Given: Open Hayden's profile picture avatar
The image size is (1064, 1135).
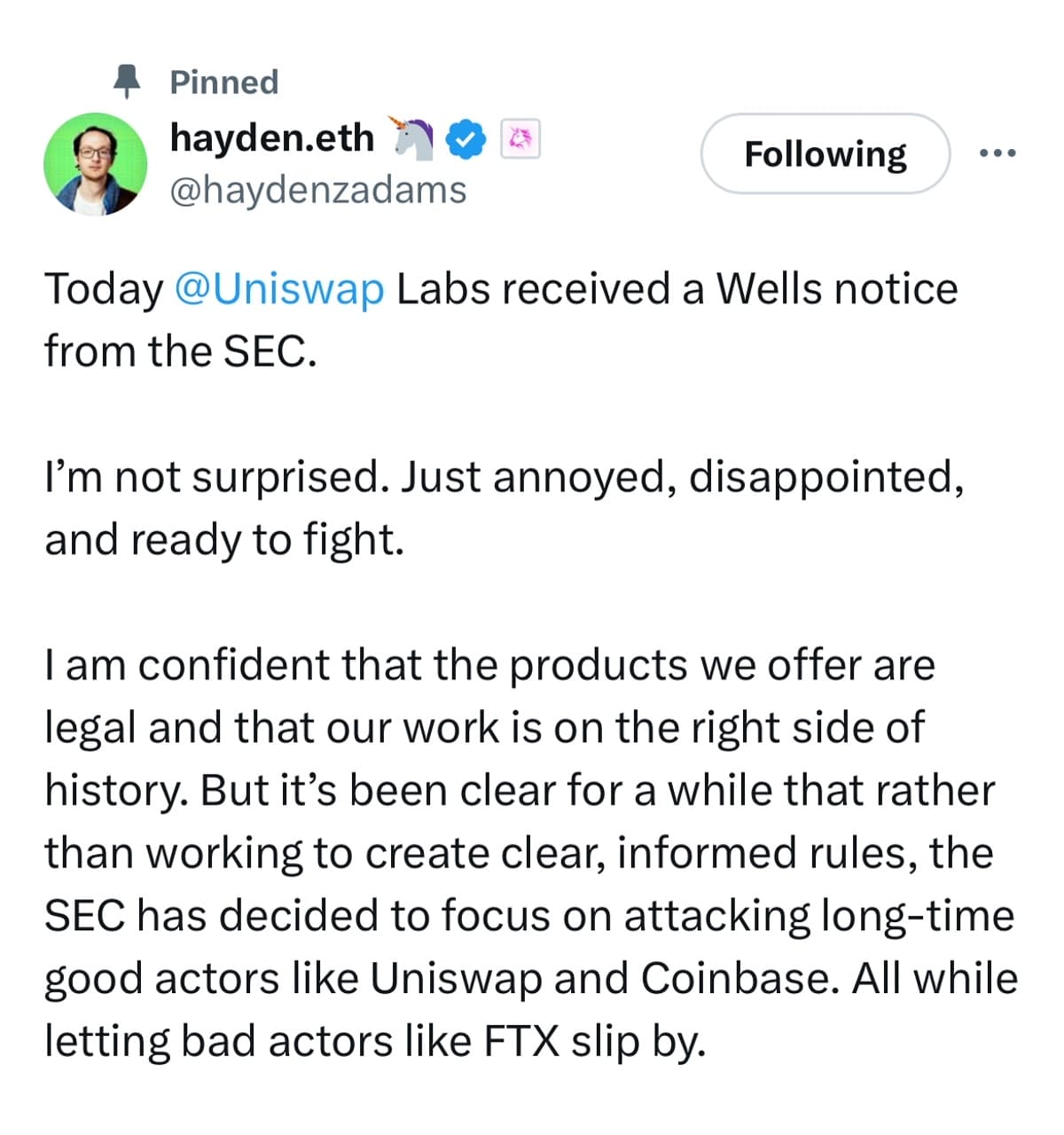Looking at the screenshot, I should click(95, 164).
